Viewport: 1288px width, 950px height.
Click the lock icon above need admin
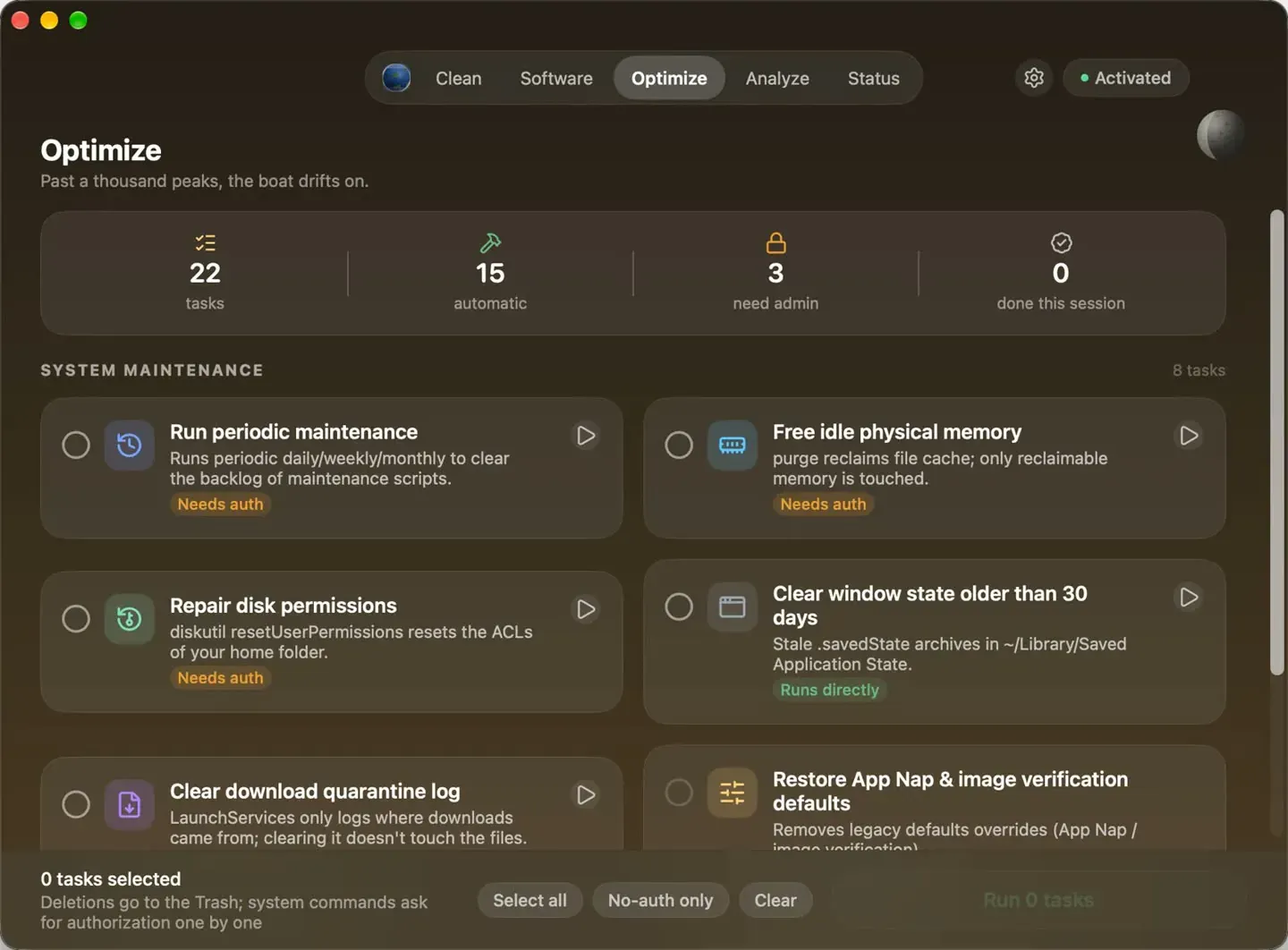(x=775, y=242)
